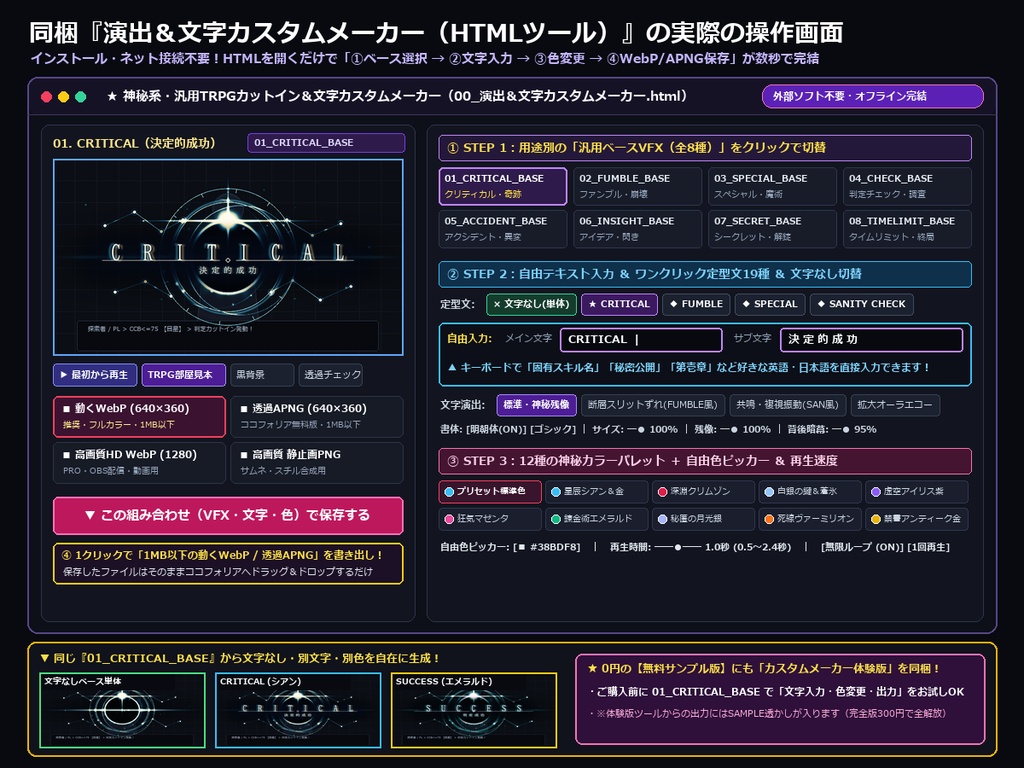The height and width of the screenshot is (768, 1024).
Task: Select the 断層スリットずれ(FUMBLE風) effect
Action: pyautogui.click(x=652, y=405)
